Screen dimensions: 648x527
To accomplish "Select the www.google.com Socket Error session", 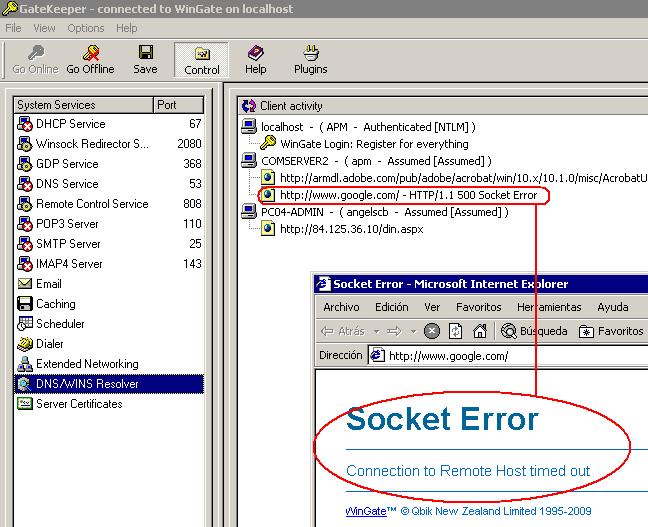I will (399, 195).
